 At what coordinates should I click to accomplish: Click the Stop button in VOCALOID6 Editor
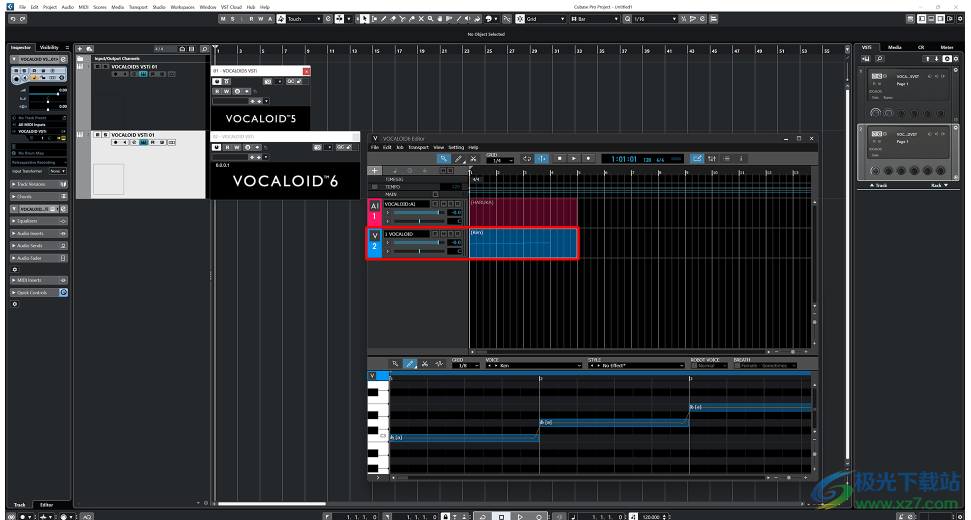[560, 158]
